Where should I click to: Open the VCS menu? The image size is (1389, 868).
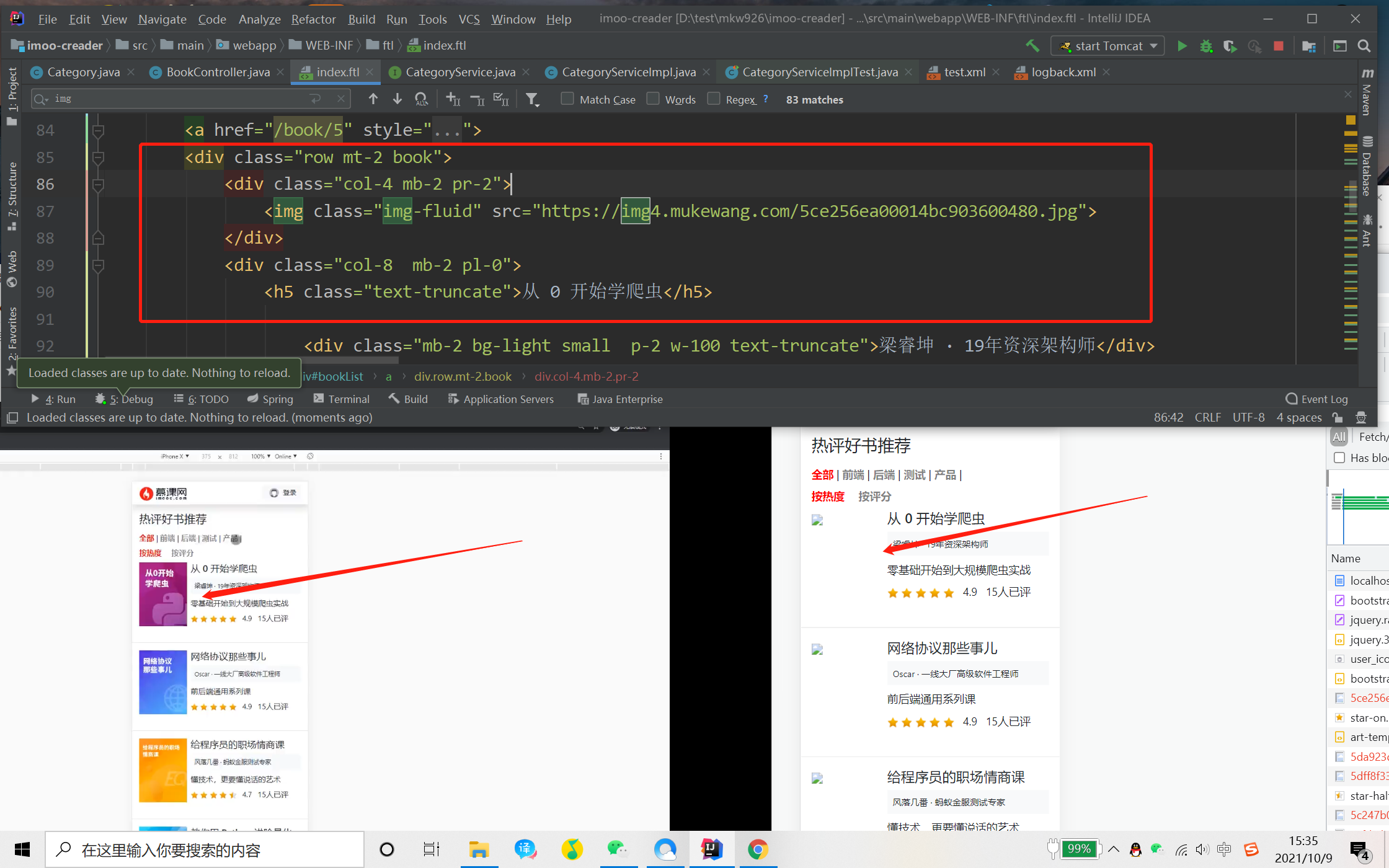[x=469, y=19]
